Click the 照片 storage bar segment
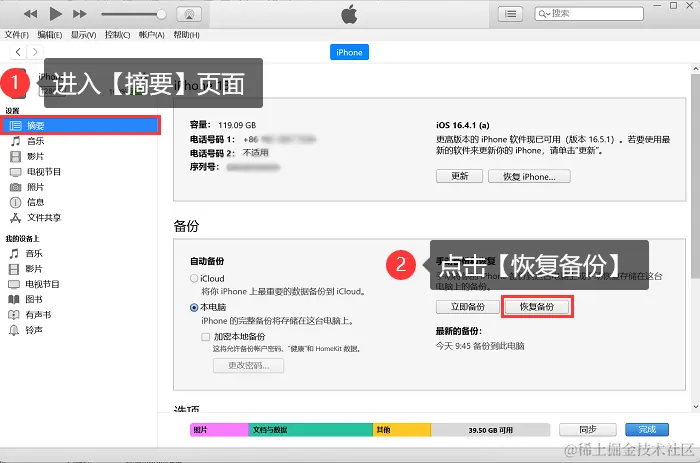 pos(219,430)
